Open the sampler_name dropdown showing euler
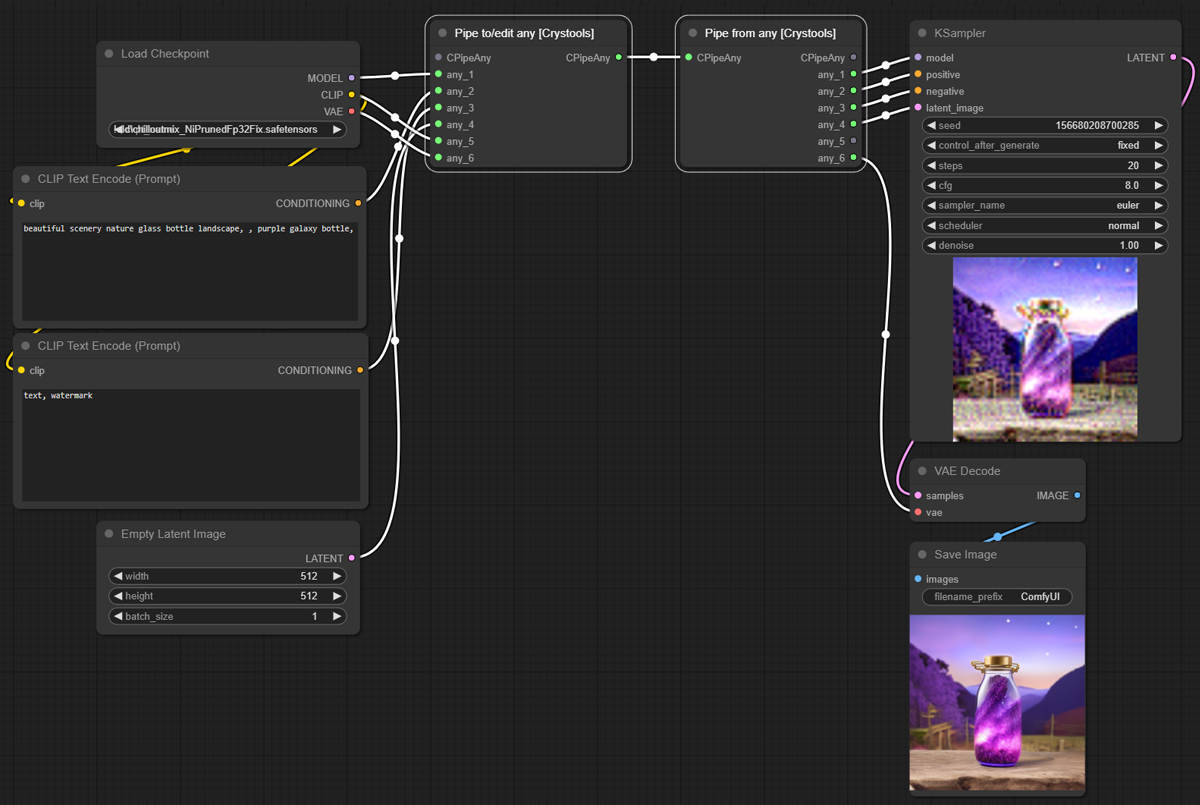This screenshot has width=1200, height=805. pyautogui.click(x=1045, y=205)
